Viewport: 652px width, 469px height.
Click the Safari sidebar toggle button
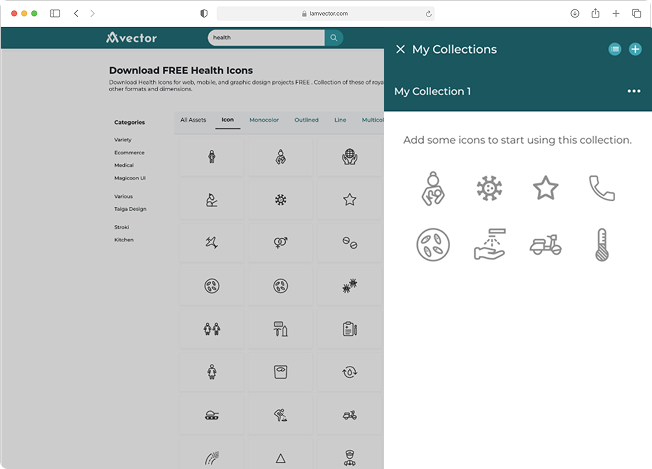(55, 13)
